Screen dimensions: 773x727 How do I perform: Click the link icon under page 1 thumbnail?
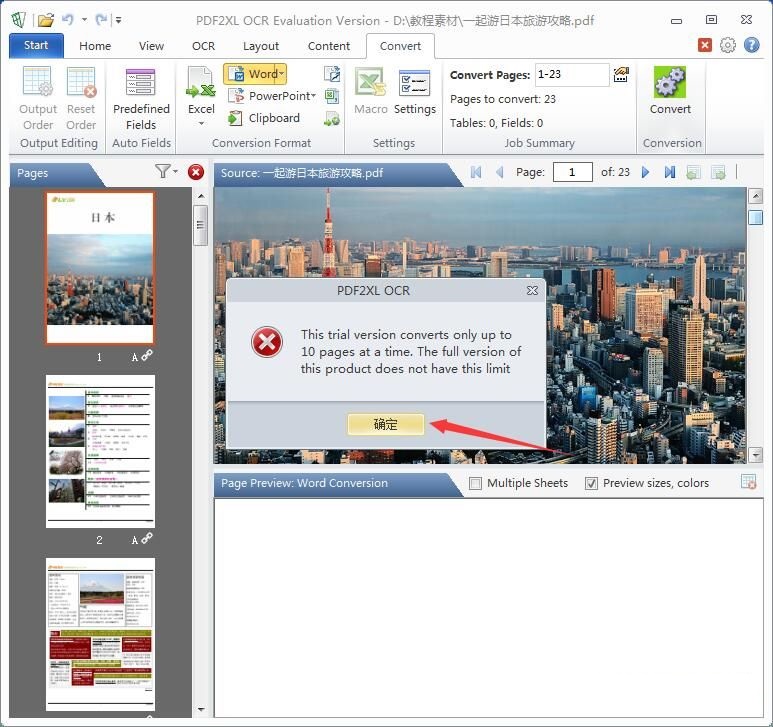(x=147, y=355)
